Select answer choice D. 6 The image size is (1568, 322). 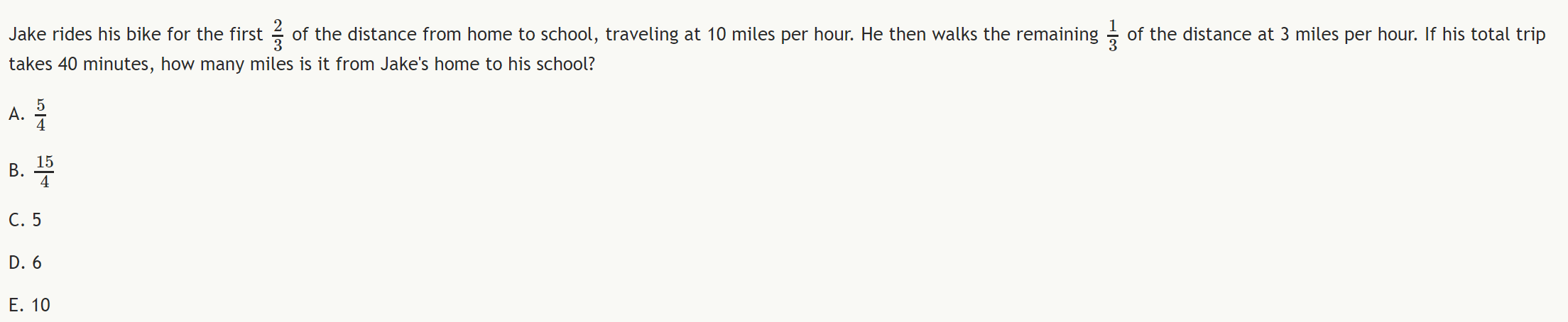25,262
